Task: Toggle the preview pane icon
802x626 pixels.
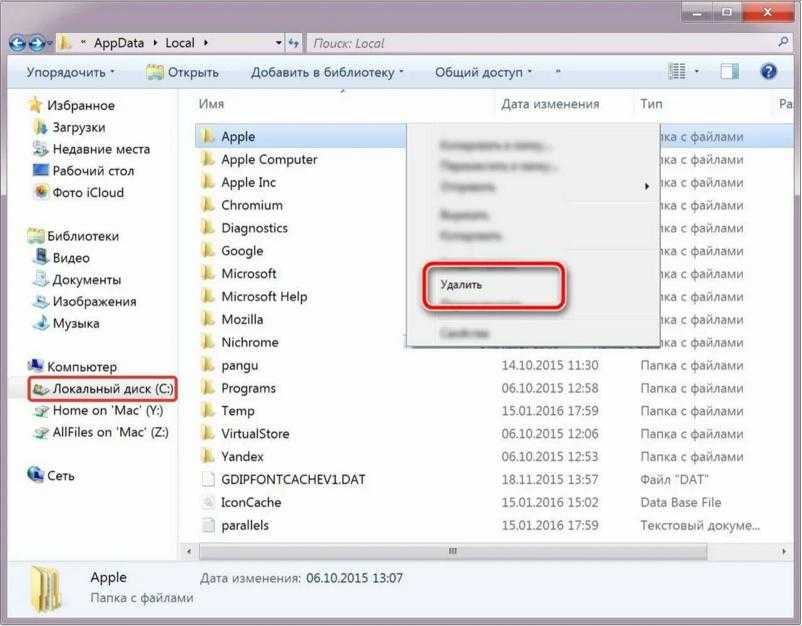Action: tap(730, 72)
